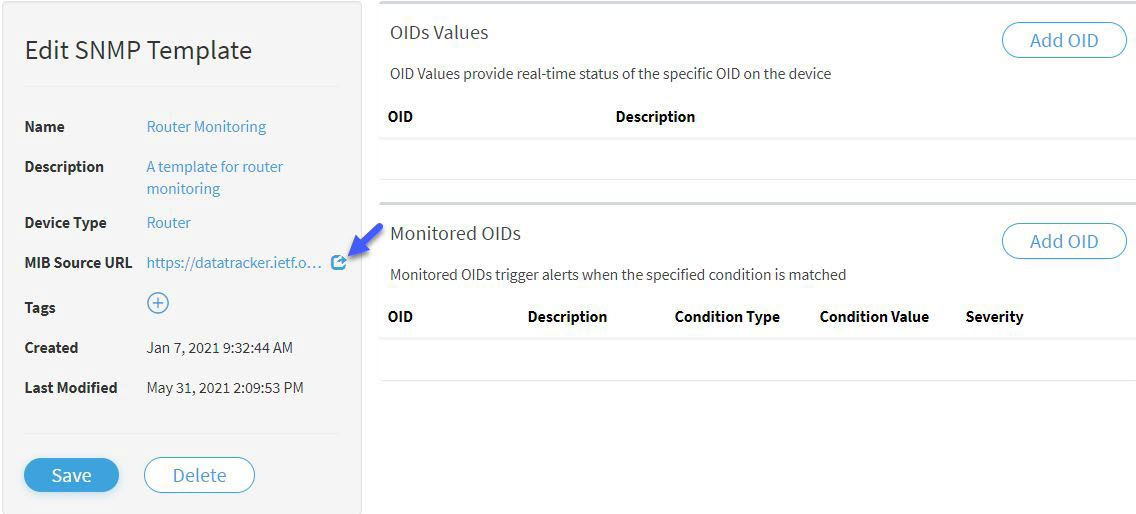Edit the Router Monitoring name field
1136x514 pixels.
tap(206, 127)
